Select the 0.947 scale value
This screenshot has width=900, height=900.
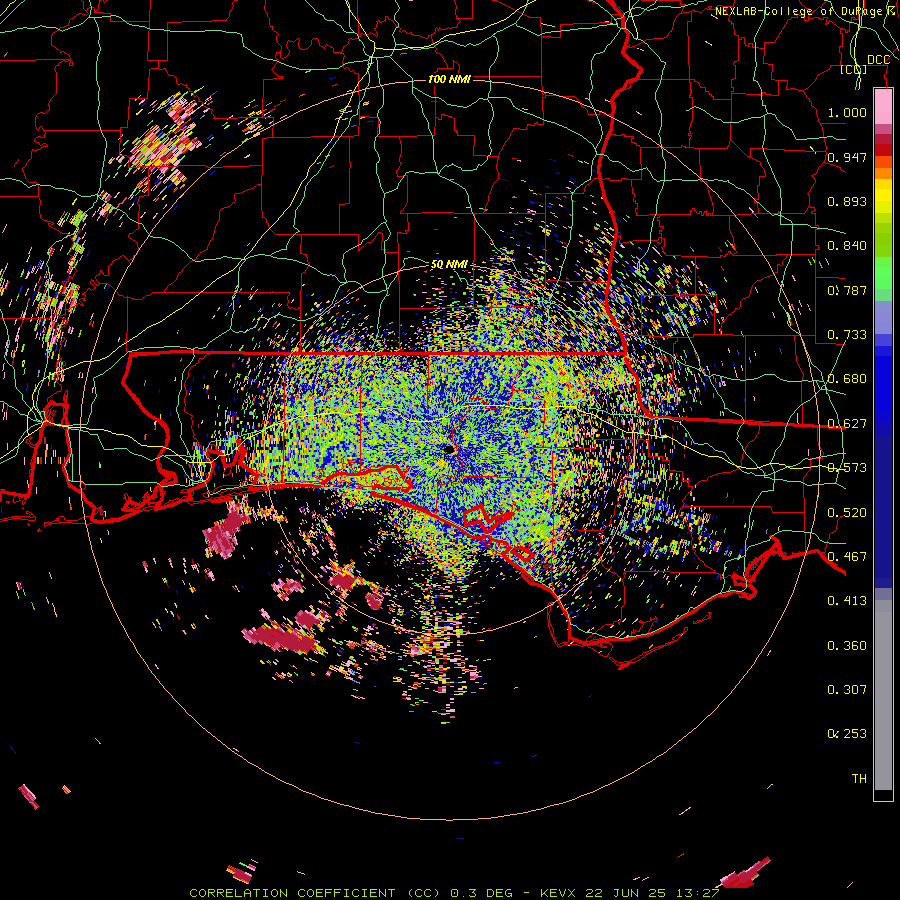point(847,157)
